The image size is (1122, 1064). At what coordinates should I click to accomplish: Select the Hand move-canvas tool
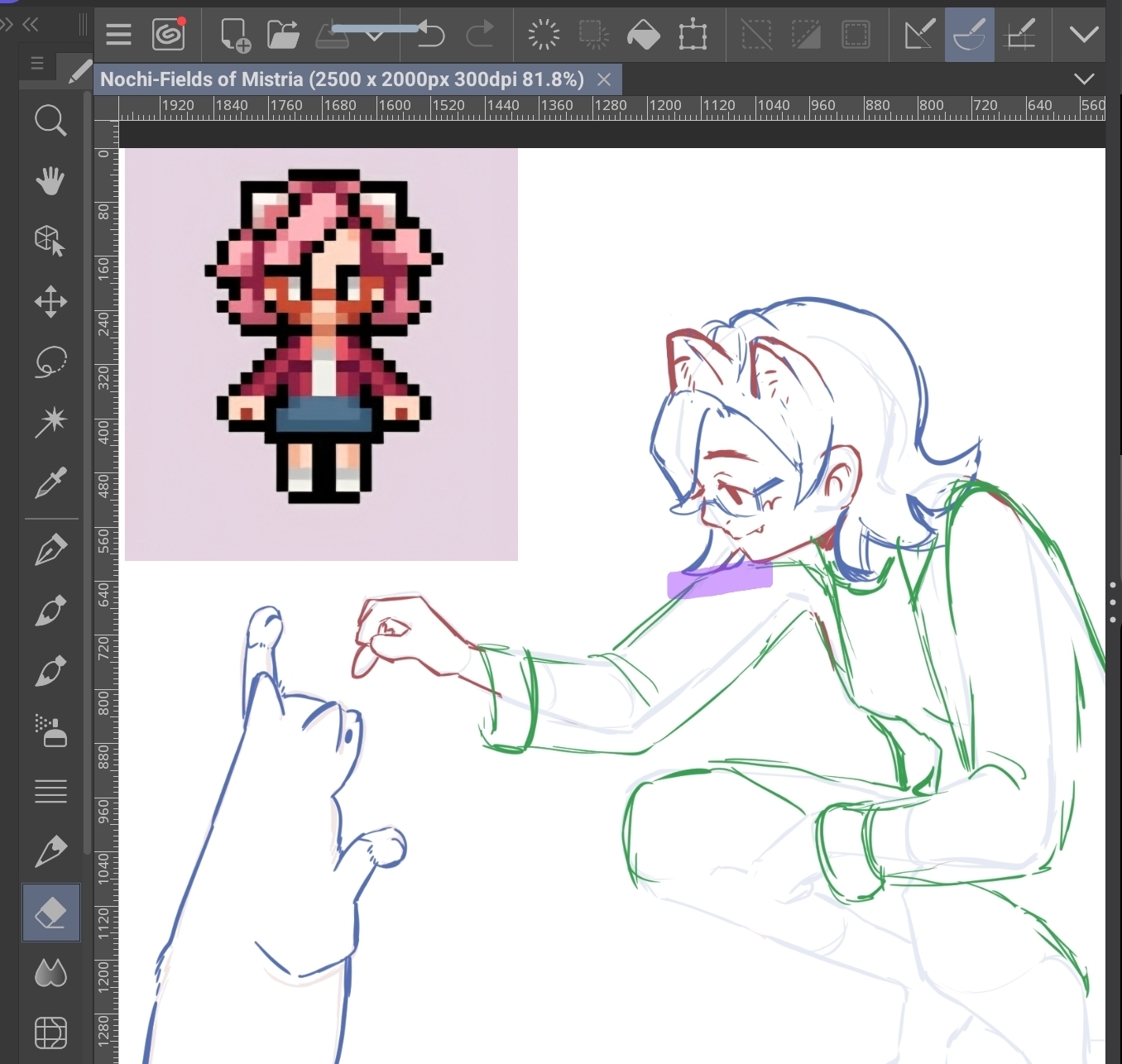(50, 180)
